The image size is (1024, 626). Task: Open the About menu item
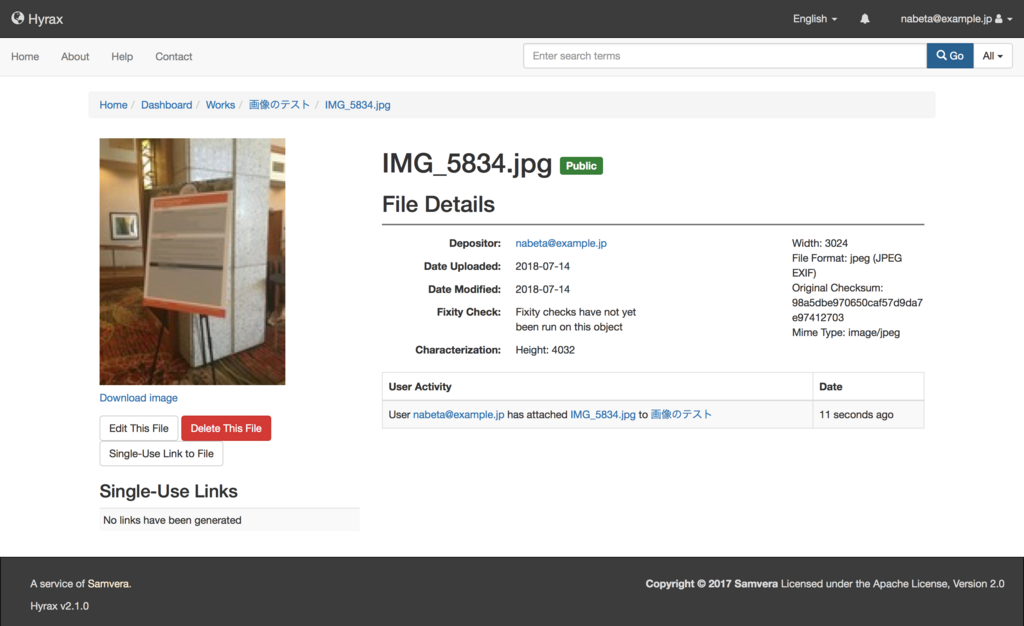(75, 57)
